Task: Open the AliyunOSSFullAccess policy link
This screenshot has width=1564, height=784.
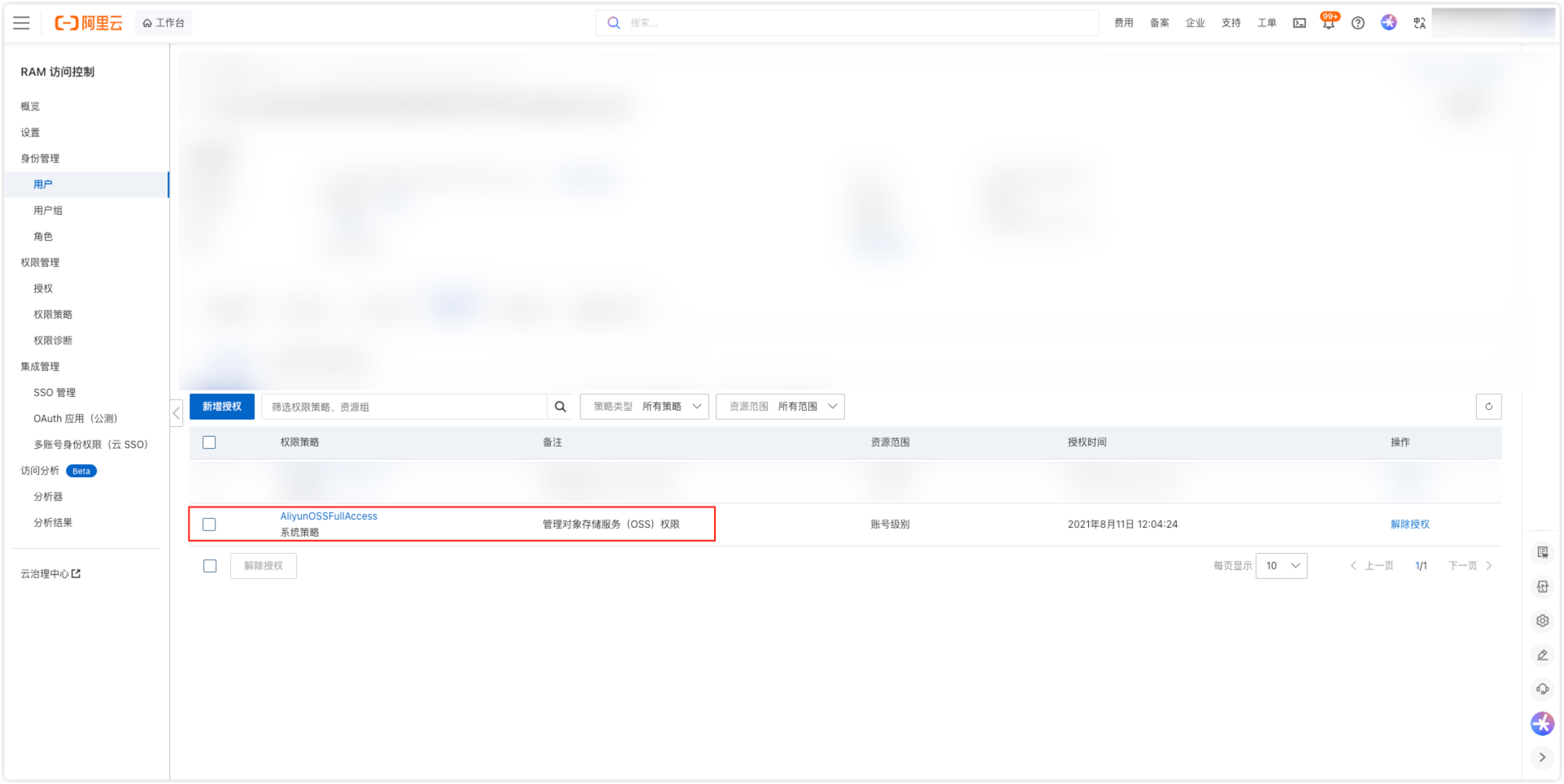Action: [x=329, y=516]
